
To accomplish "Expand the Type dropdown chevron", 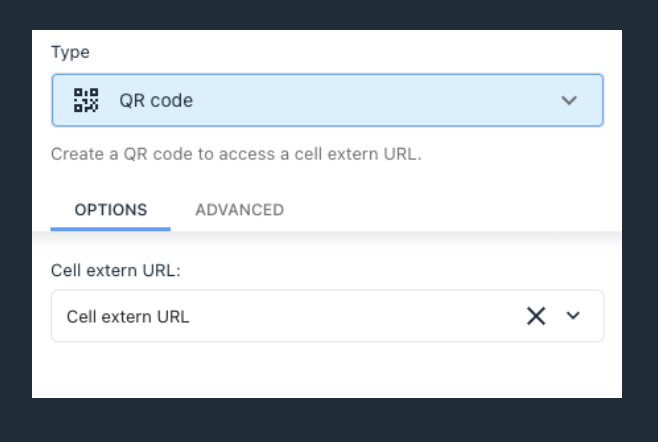I will (569, 100).
